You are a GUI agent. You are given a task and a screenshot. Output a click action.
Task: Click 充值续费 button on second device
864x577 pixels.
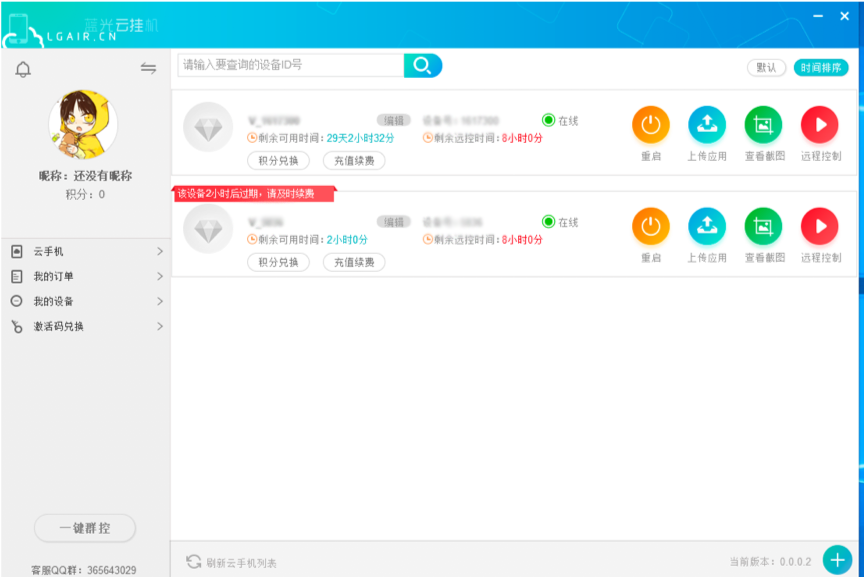point(354,262)
